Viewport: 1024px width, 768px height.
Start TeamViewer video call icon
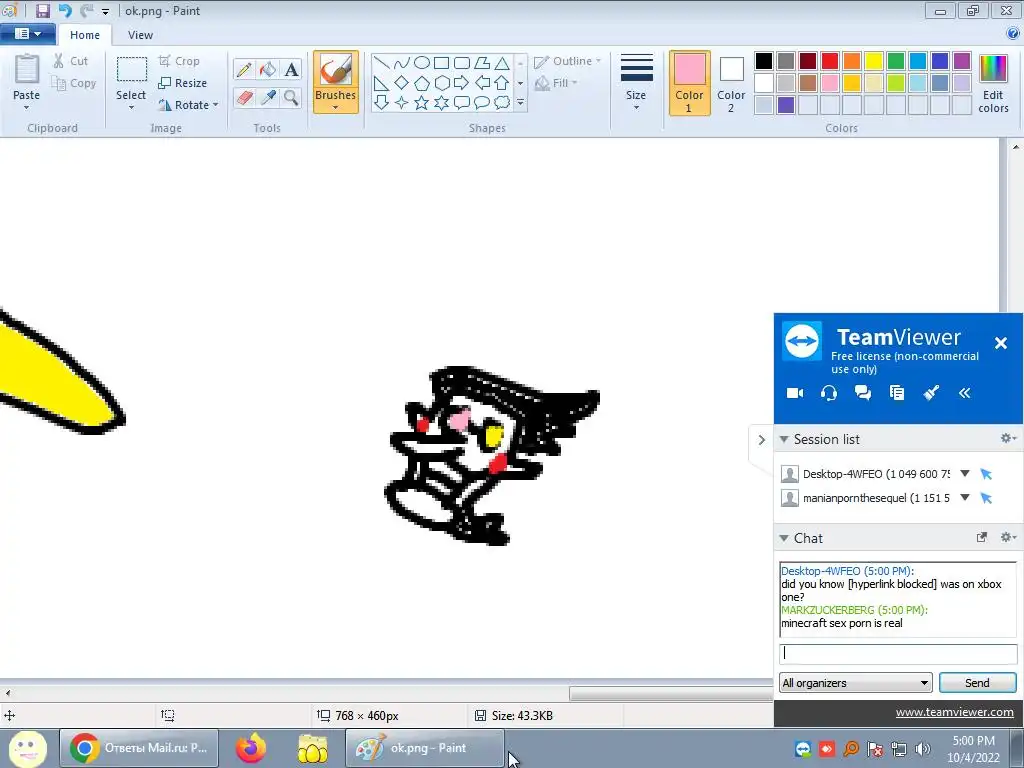(795, 392)
